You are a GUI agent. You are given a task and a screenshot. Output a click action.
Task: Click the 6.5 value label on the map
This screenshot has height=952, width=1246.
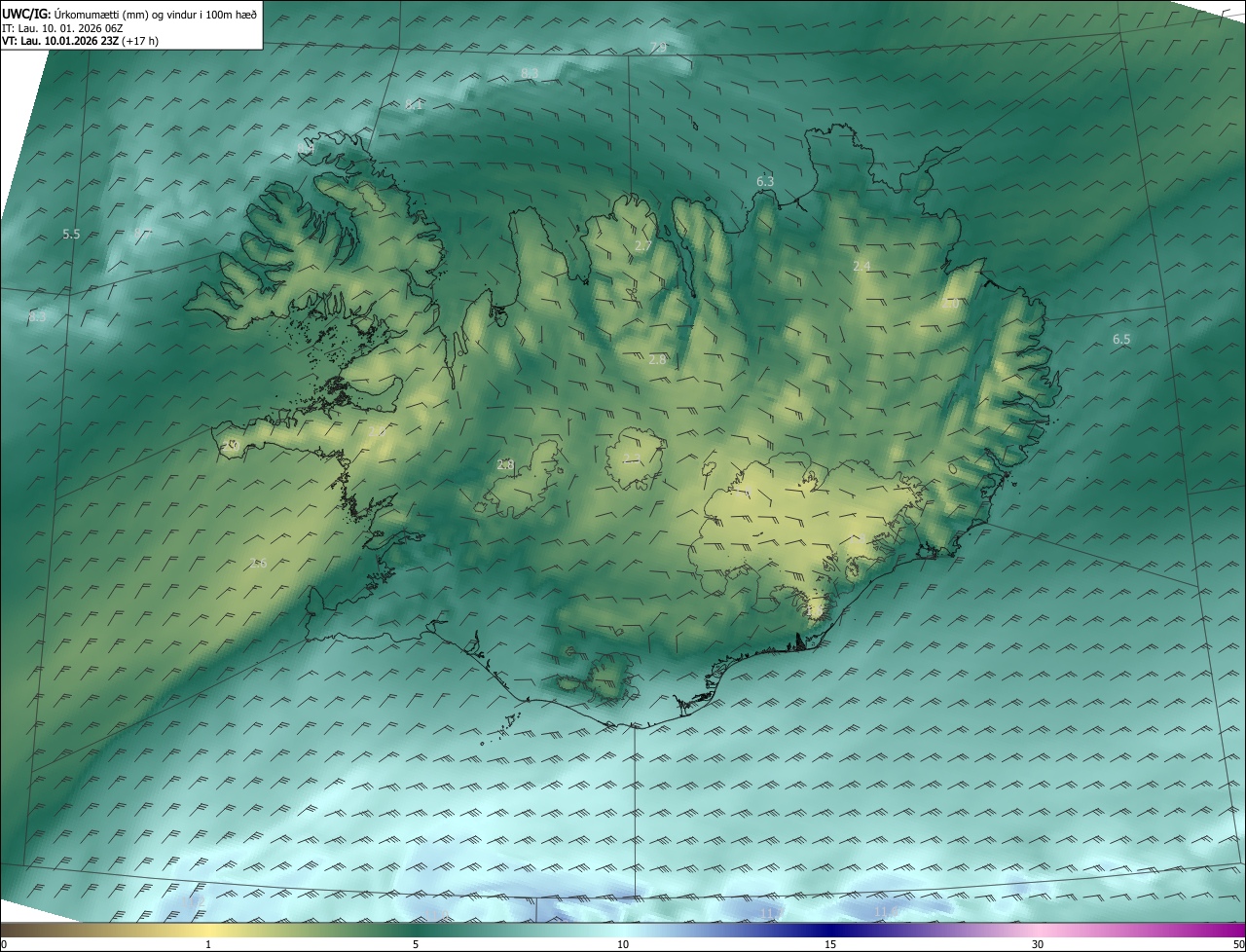point(1121,339)
